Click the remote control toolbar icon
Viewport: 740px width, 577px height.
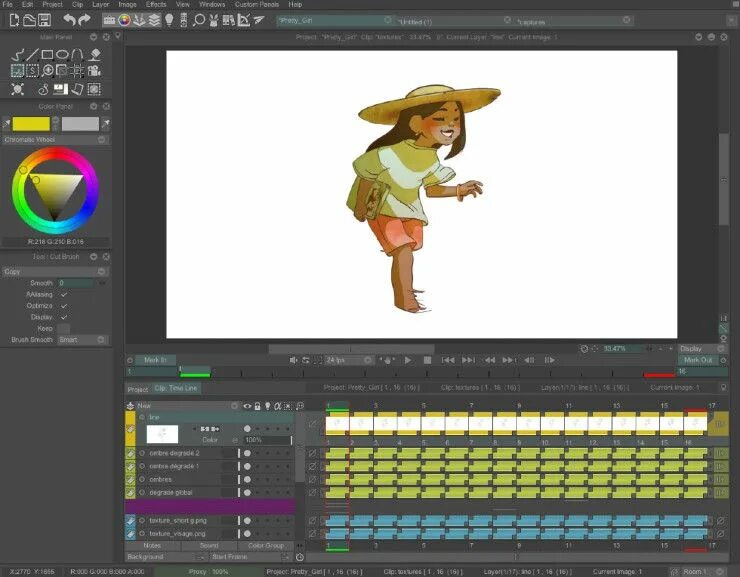coord(184,20)
